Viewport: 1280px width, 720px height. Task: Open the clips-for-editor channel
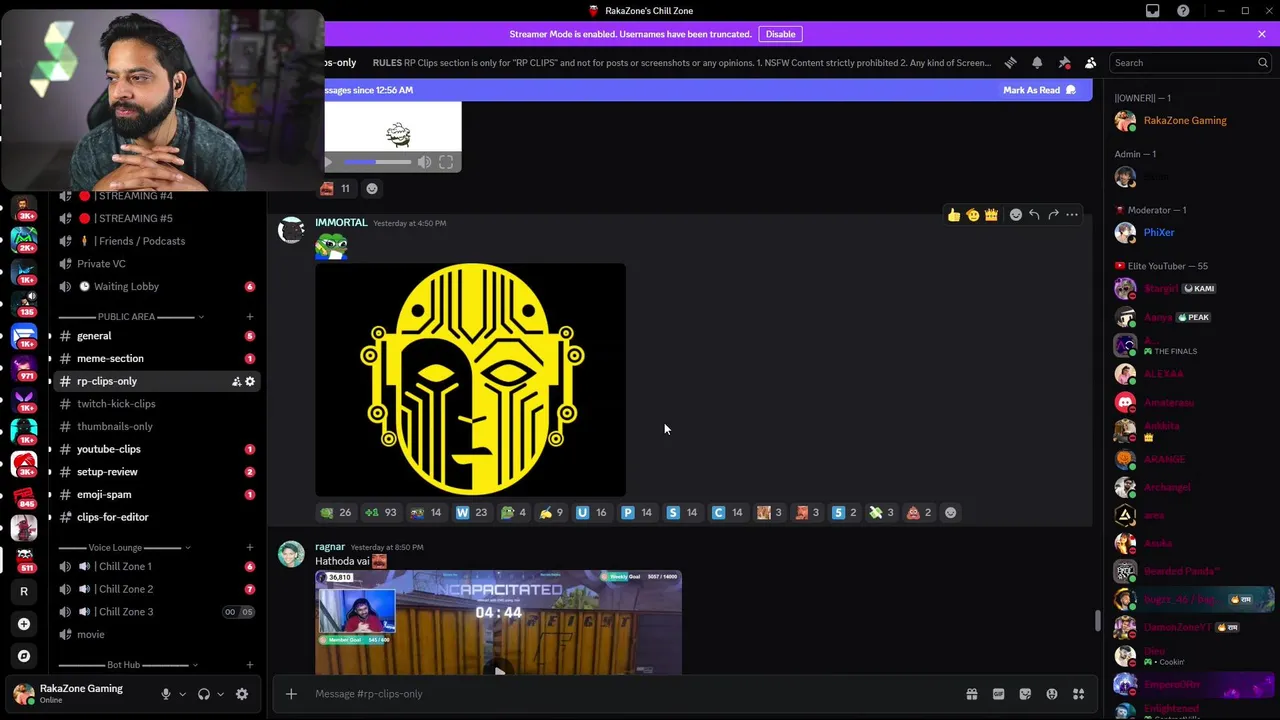tap(157, 517)
